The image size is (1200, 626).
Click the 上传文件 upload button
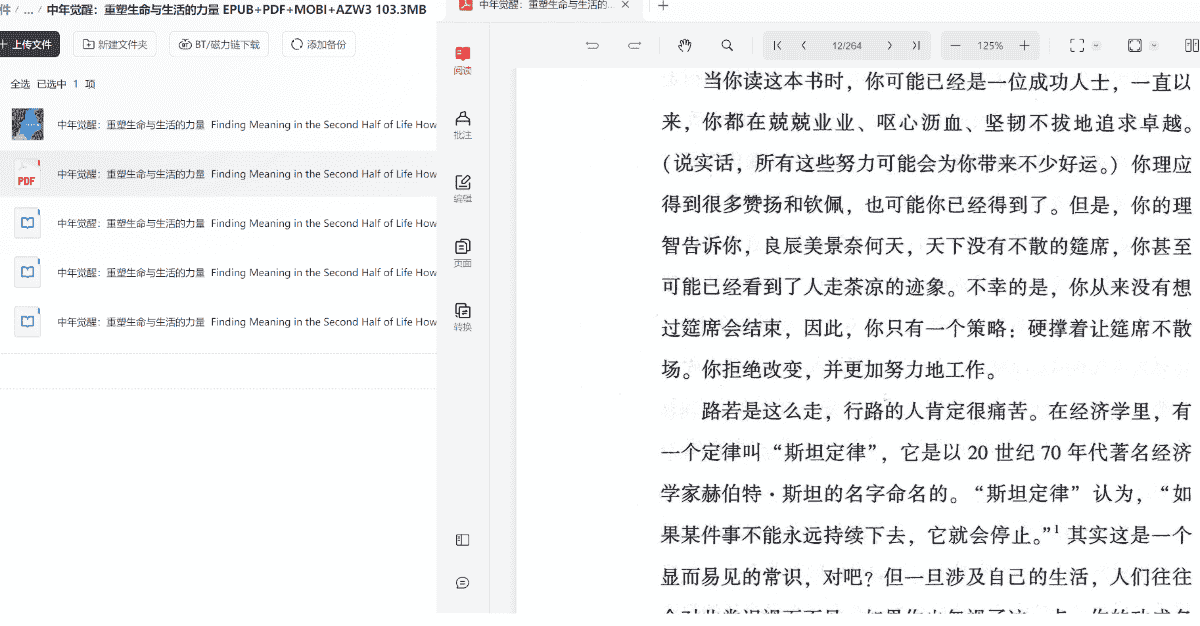point(29,45)
